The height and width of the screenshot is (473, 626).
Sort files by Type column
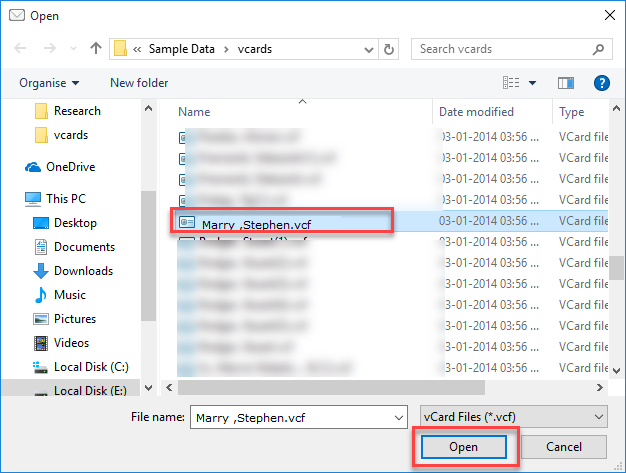point(571,112)
